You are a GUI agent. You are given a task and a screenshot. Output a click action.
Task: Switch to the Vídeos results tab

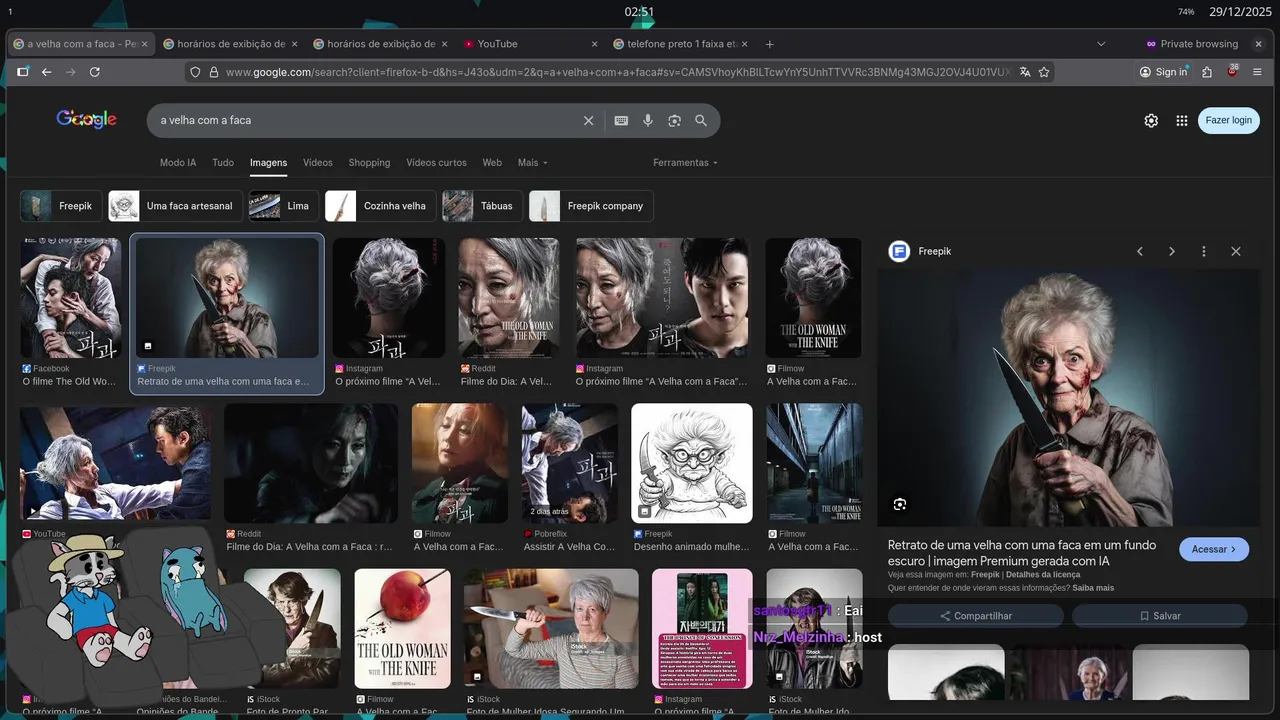[x=318, y=163]
